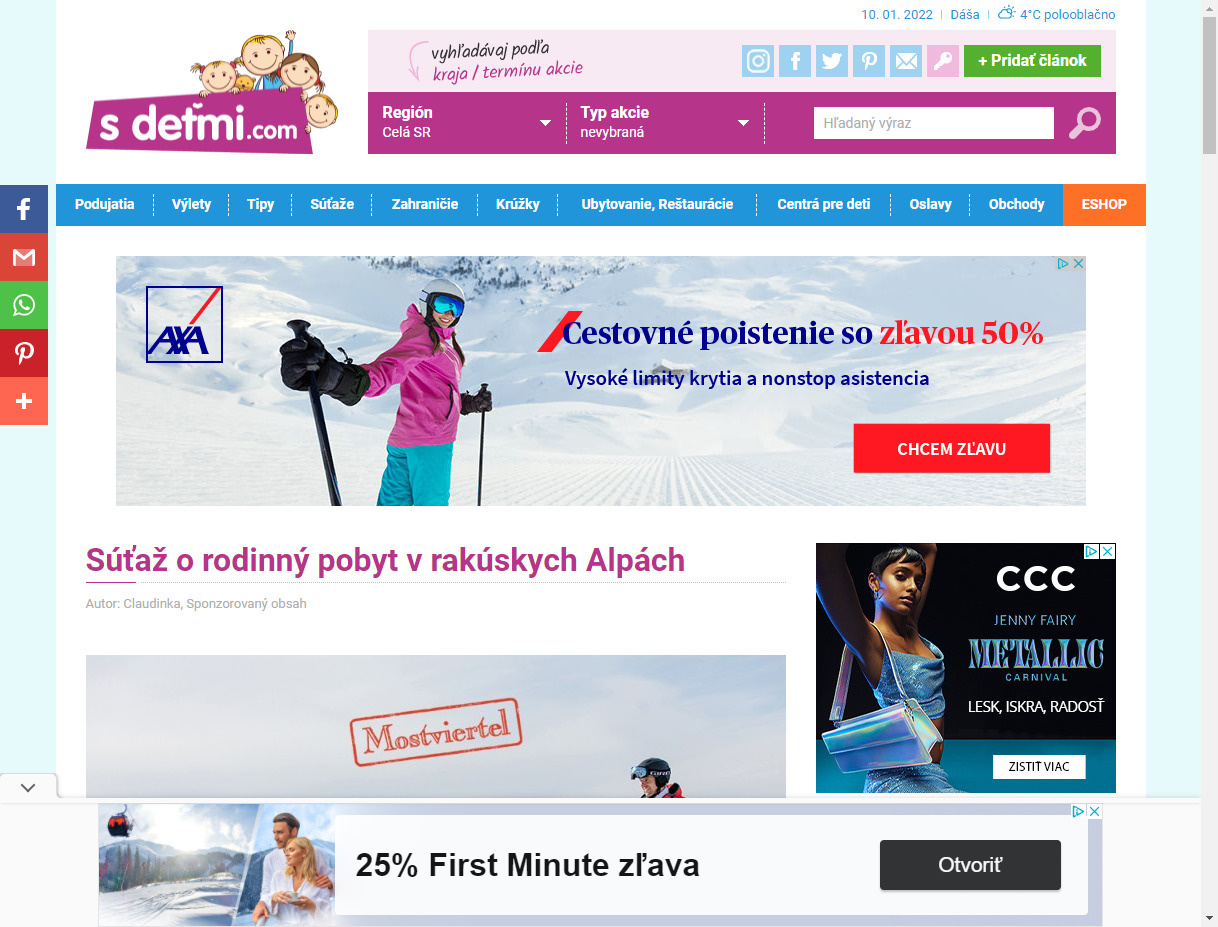The width and height of the screenshot is (1218, 927).
Task: Focus the Hľadaný výraz search field
Action: click(934, 123)
